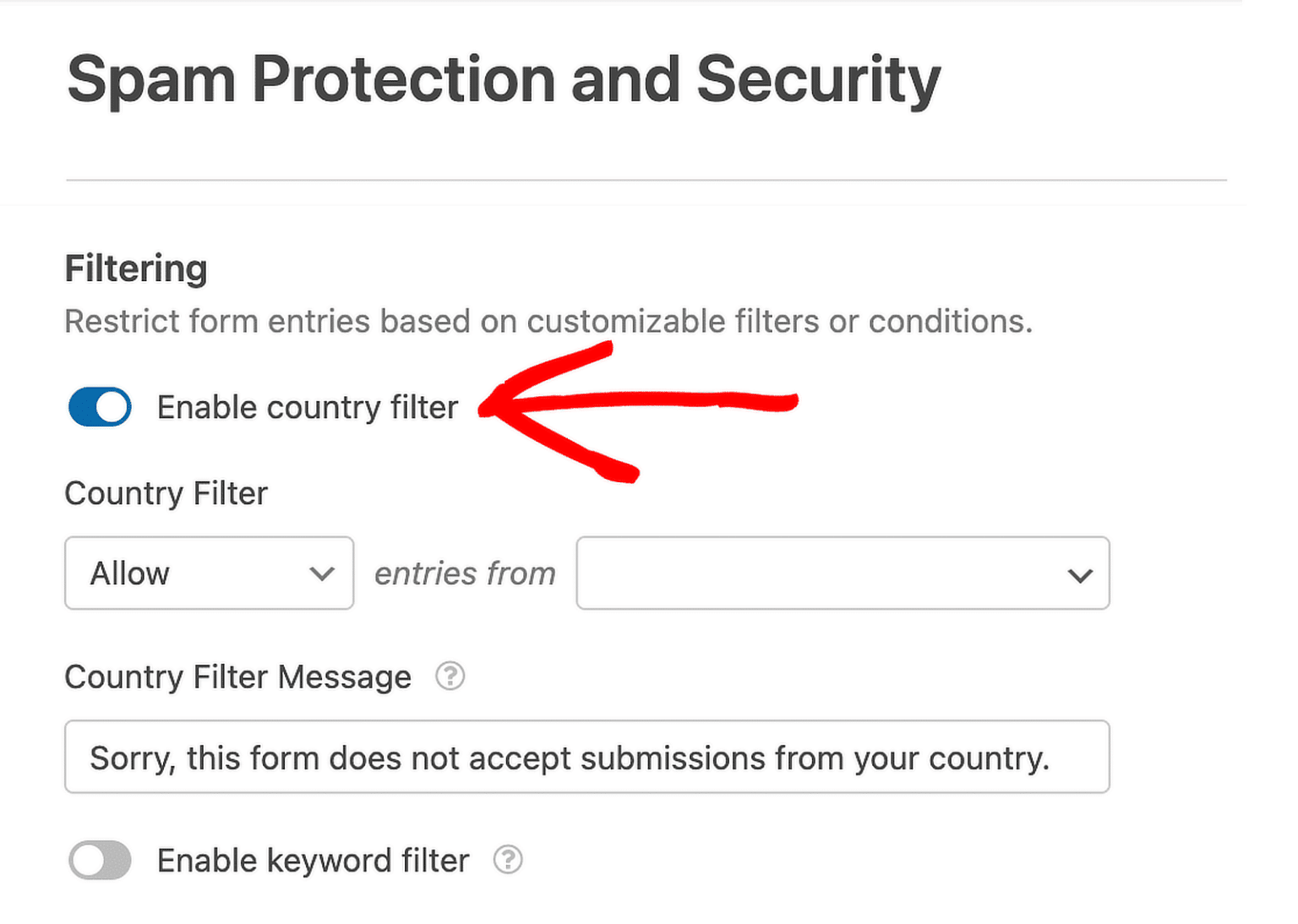Open the Allow dropdown to change filter mode

tap(208, 573)
